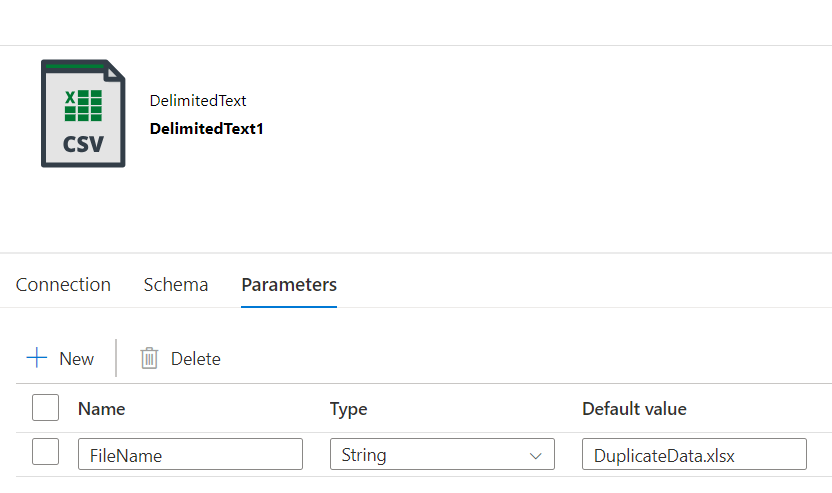This screenshot has height=493, width=832.
Task: Select the Parameters tab
Action: click(289, 284)
